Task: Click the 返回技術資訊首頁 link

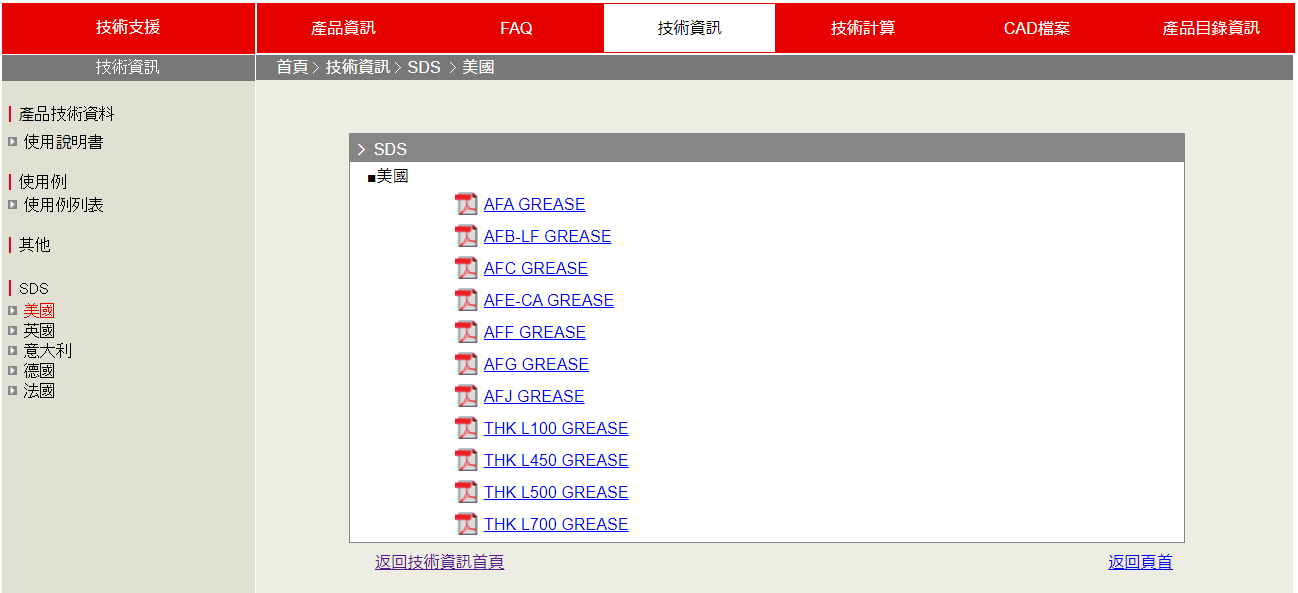Action: pyautogui.click(x=439, y=562)
